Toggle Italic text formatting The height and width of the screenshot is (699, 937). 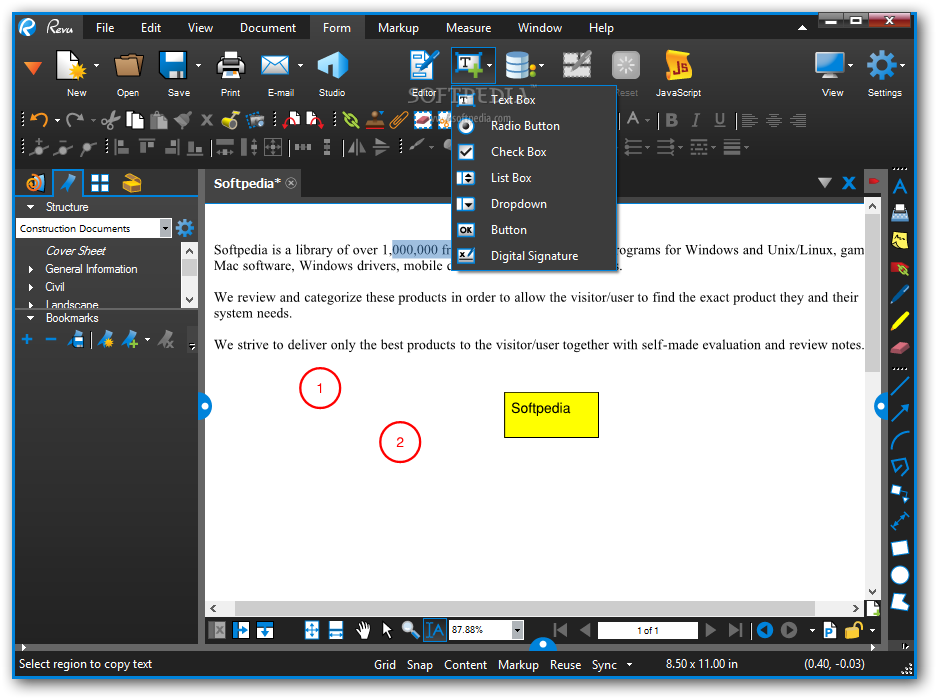pyautogui.click(x=696, y=121)
